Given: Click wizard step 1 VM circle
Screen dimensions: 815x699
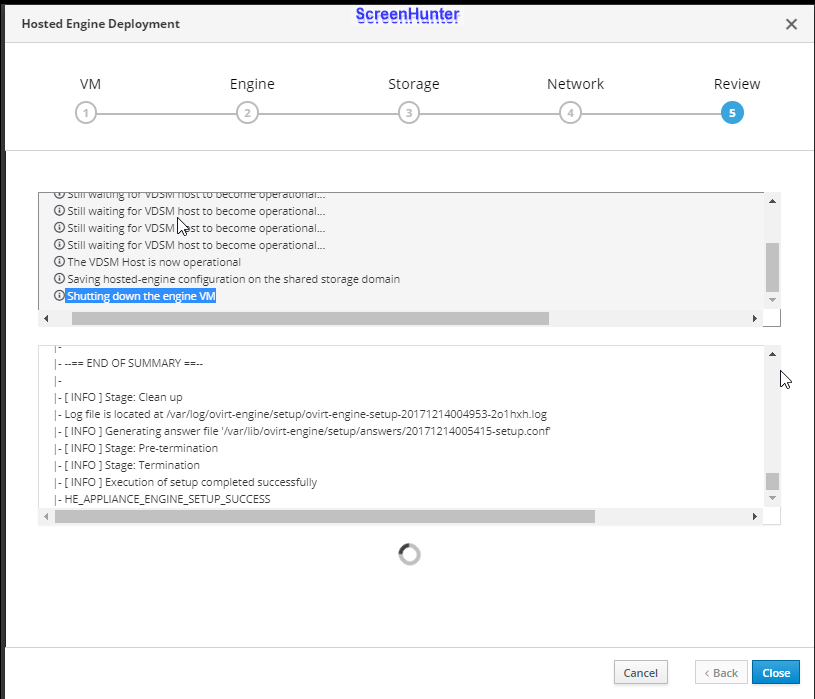Looking at the screenshot, I should (x=86, y=113).
